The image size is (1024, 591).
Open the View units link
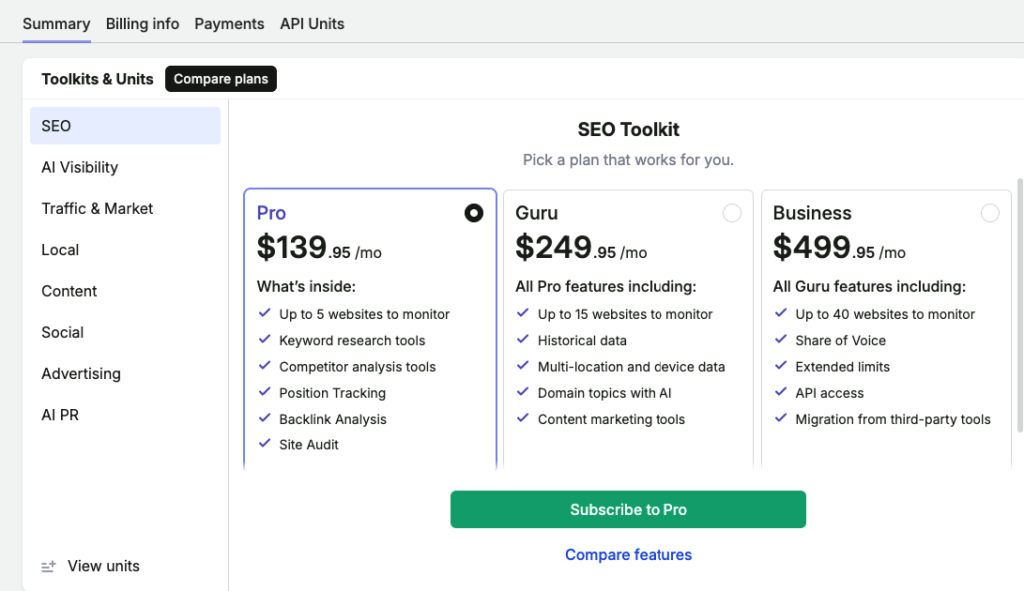[x=103, y=566]
